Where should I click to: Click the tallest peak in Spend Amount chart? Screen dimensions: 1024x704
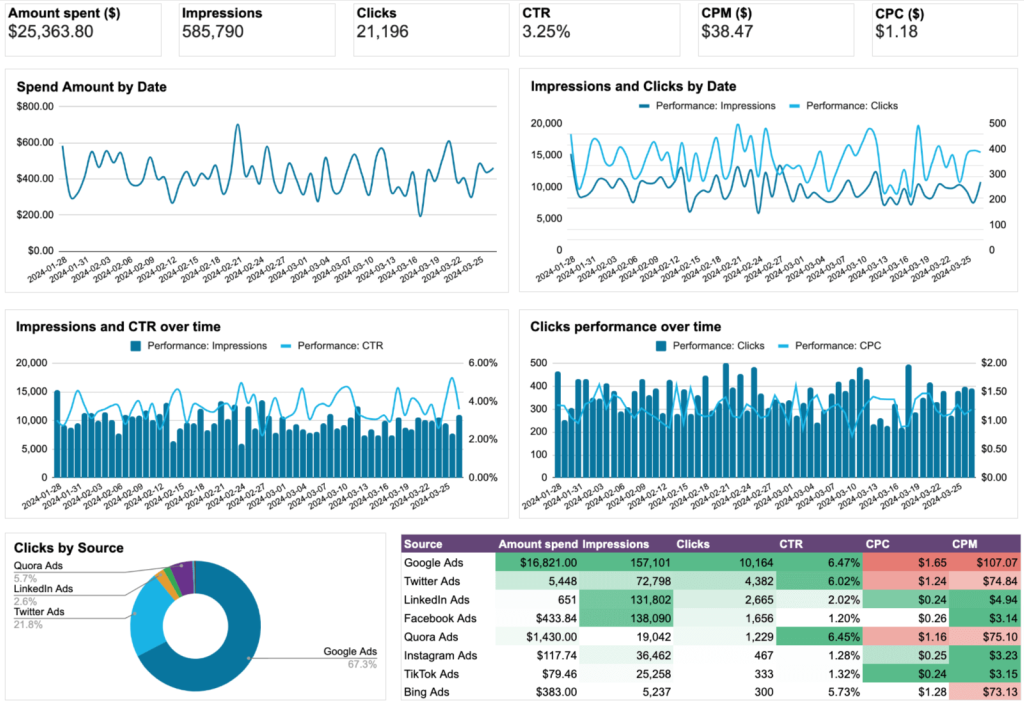click(x=238, y=125)
